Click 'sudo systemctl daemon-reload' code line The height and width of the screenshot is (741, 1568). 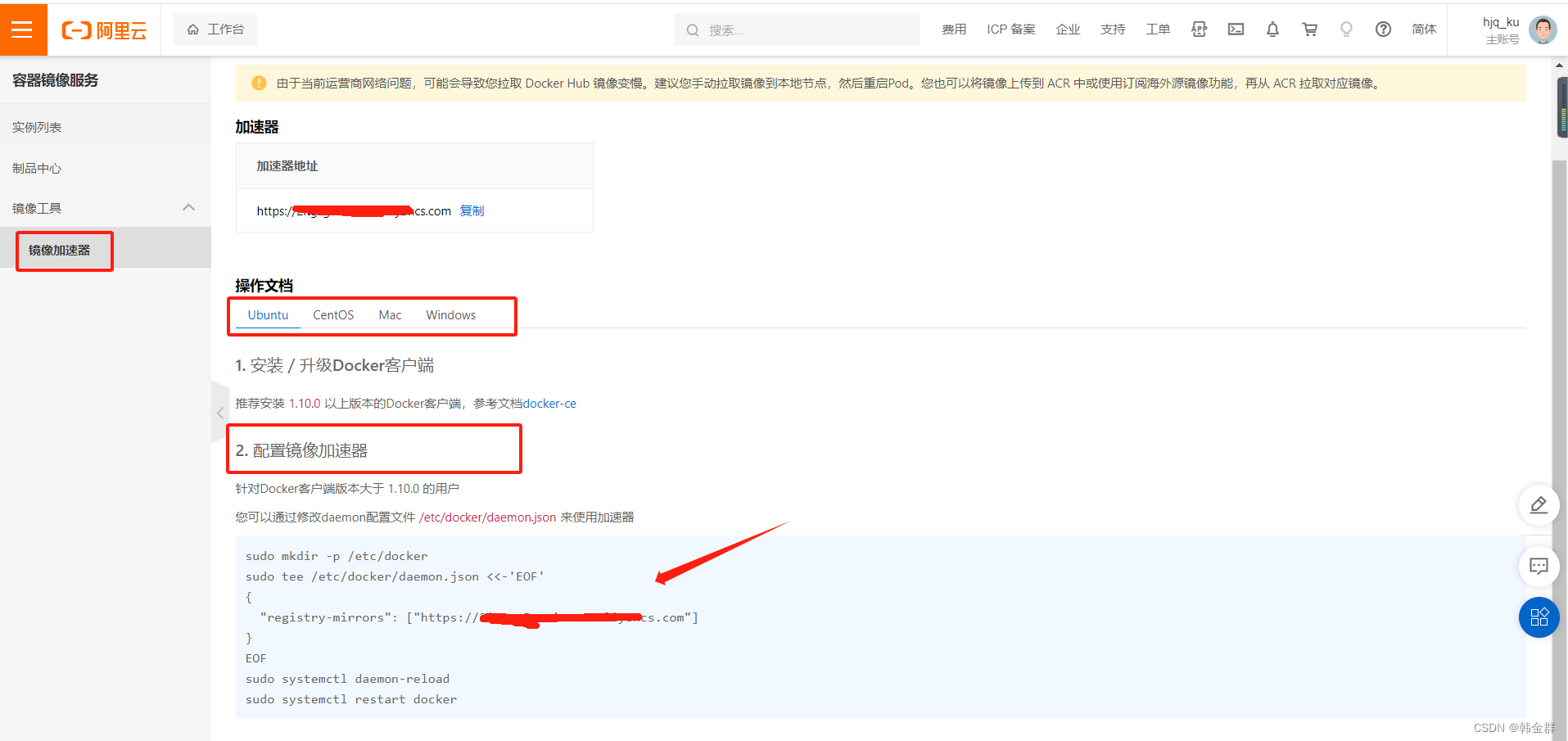347,679
